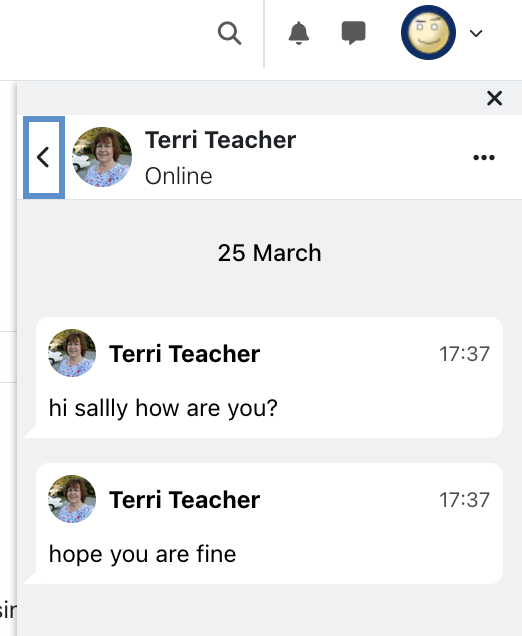Viewport: 522px width, 636px height.
Task: Click the smiley user avatar in header
Action: tap(428, 32)
